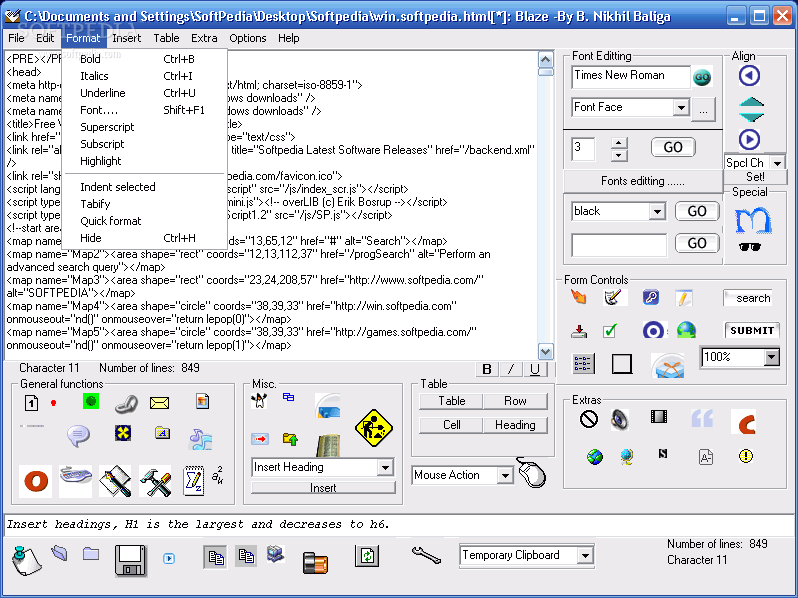Click the ellipsis button beside Font Face
798x598 pixels.
tap(703, 110)
